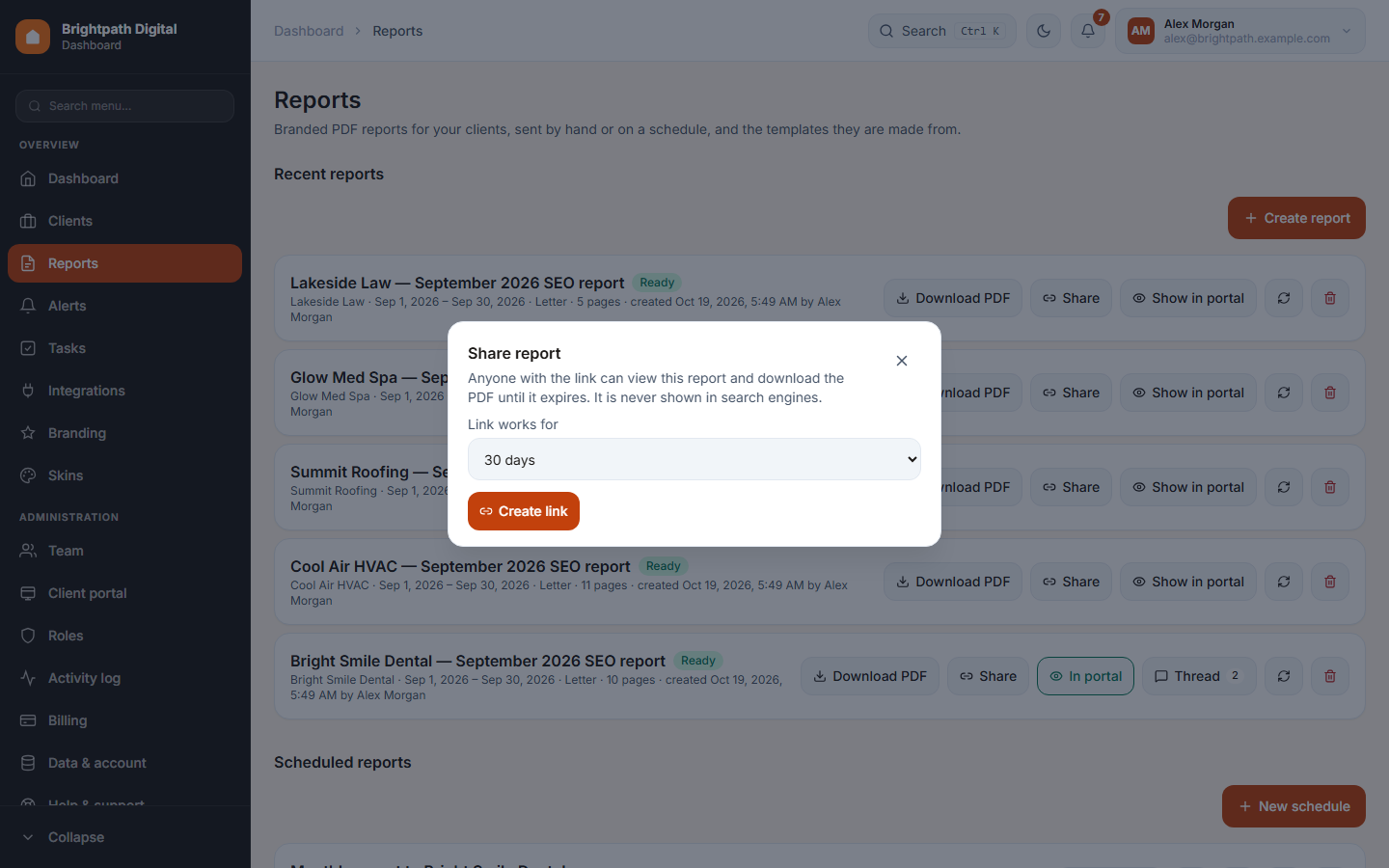Viewport: 1389px width, 868px height.
Task: Open Clients in the sidebar
Action: (124, 221)
